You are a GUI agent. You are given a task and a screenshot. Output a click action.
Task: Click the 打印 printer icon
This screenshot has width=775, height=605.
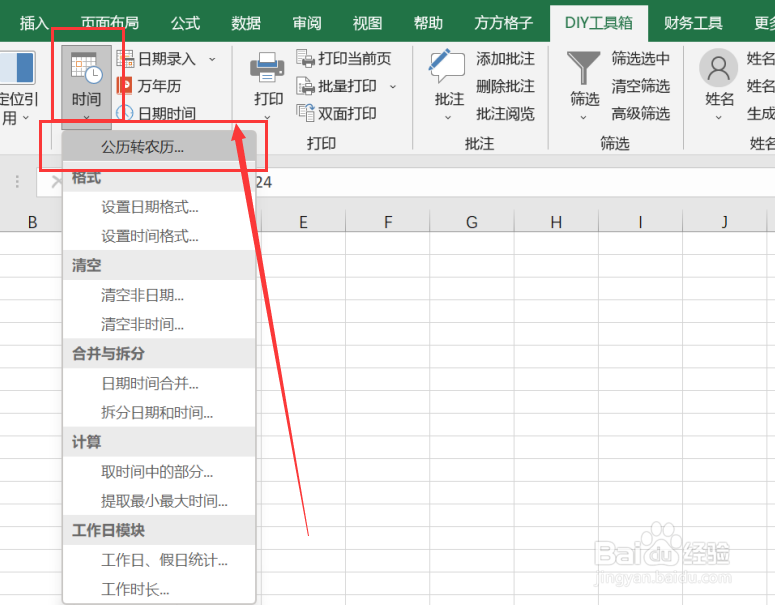[x=267, y=68]
